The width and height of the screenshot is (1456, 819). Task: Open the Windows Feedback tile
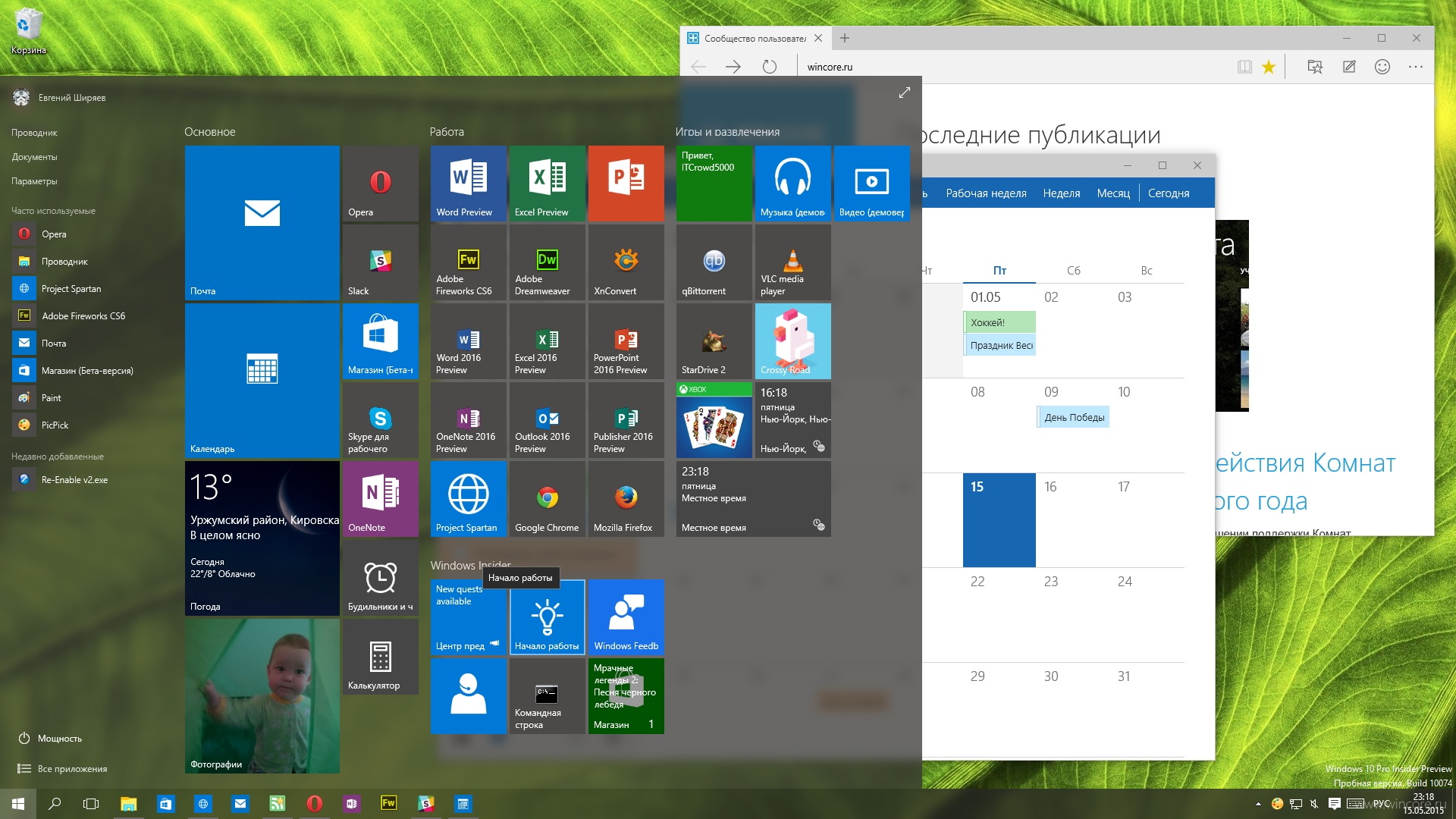[626, 617]
